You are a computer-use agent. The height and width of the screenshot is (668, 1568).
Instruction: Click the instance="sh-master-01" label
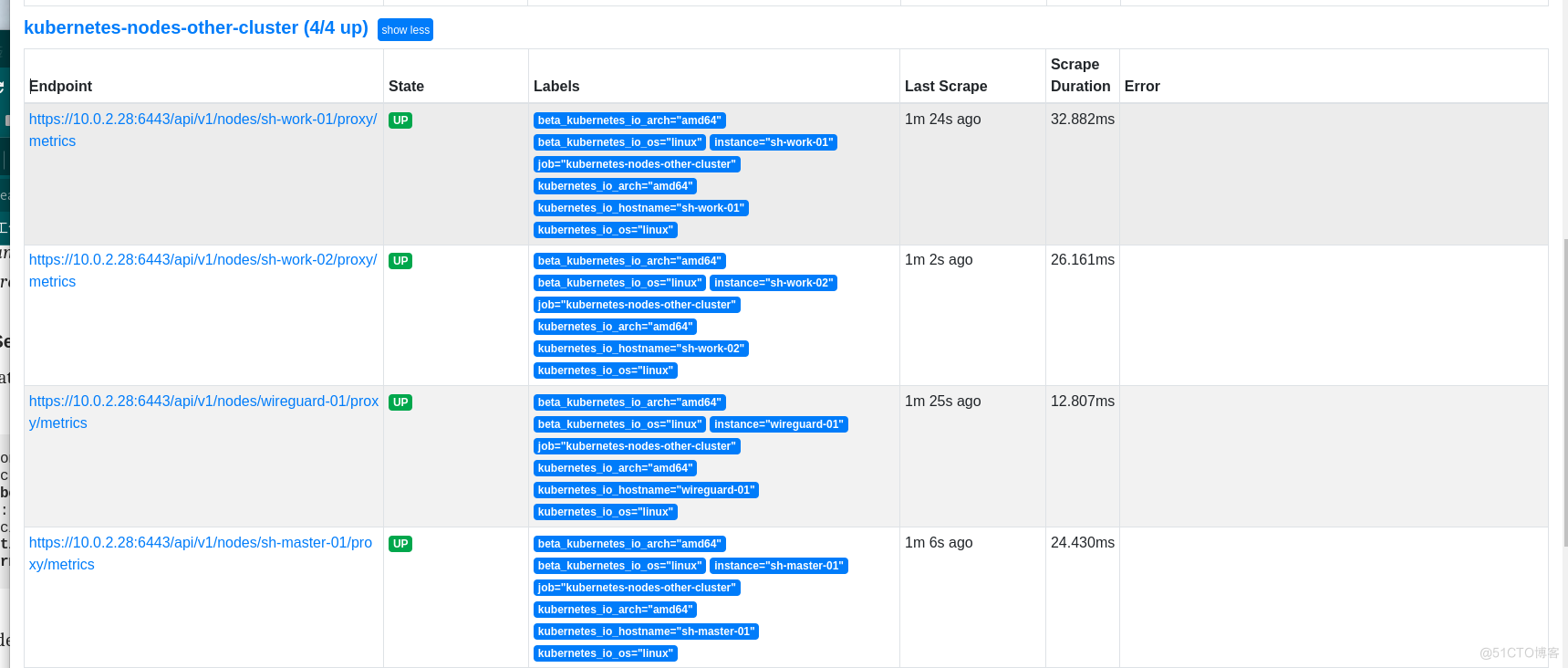click(x=779, y=566)
